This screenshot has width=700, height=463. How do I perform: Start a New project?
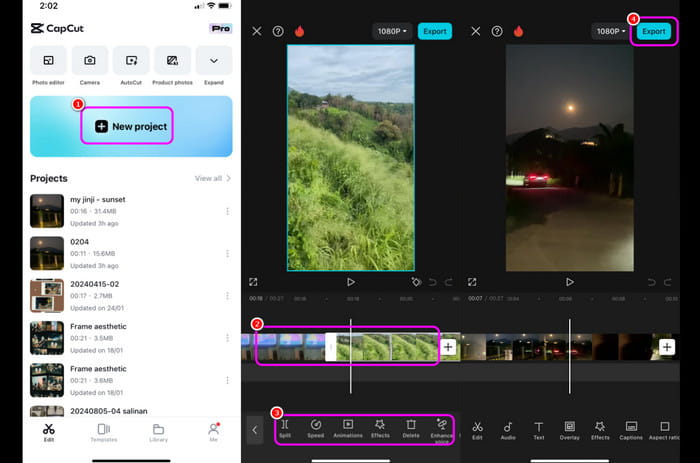[131, 126]
